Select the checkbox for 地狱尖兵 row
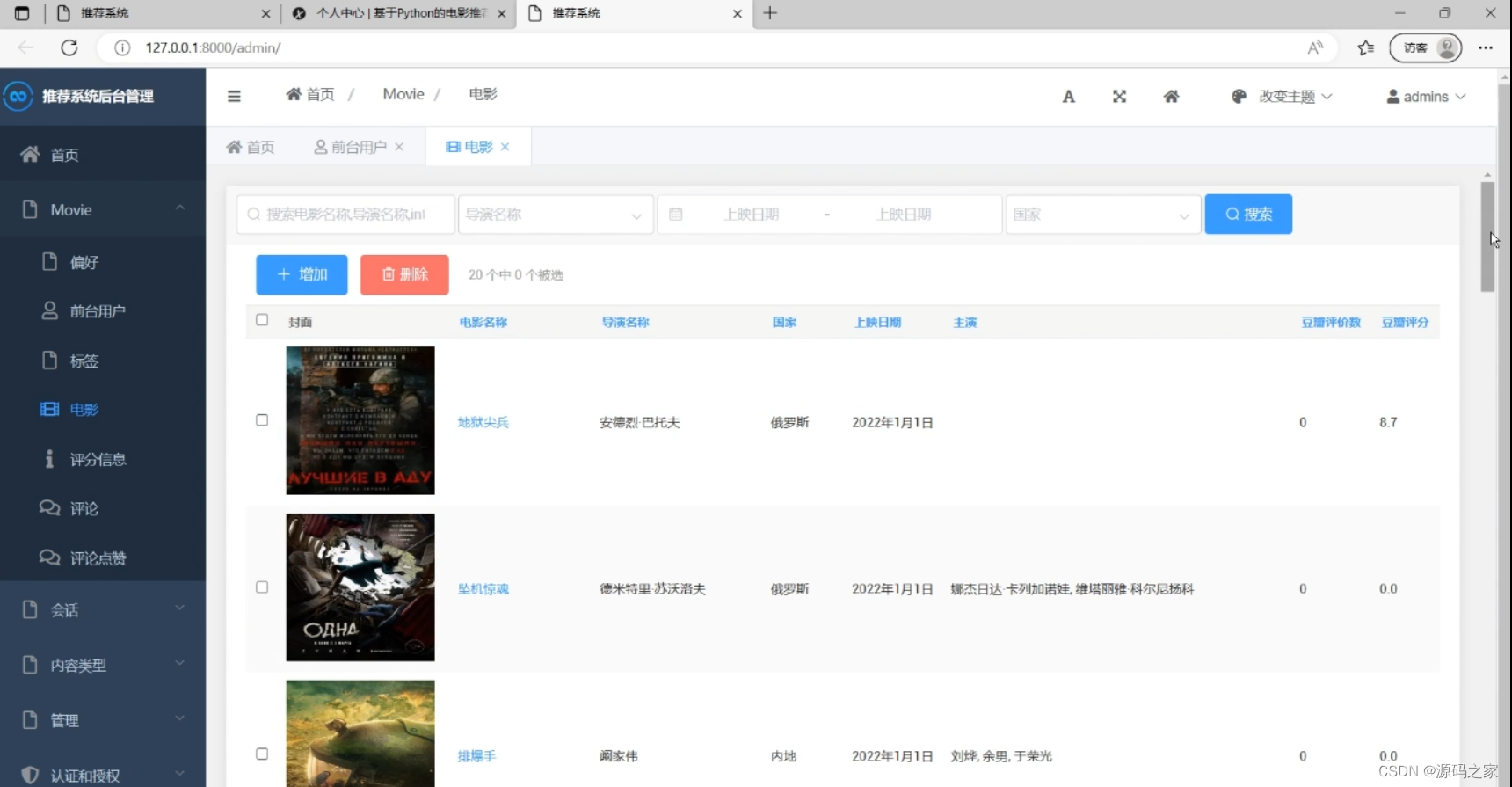Screen dimensions: 1512x787 (x=262, y=420)
